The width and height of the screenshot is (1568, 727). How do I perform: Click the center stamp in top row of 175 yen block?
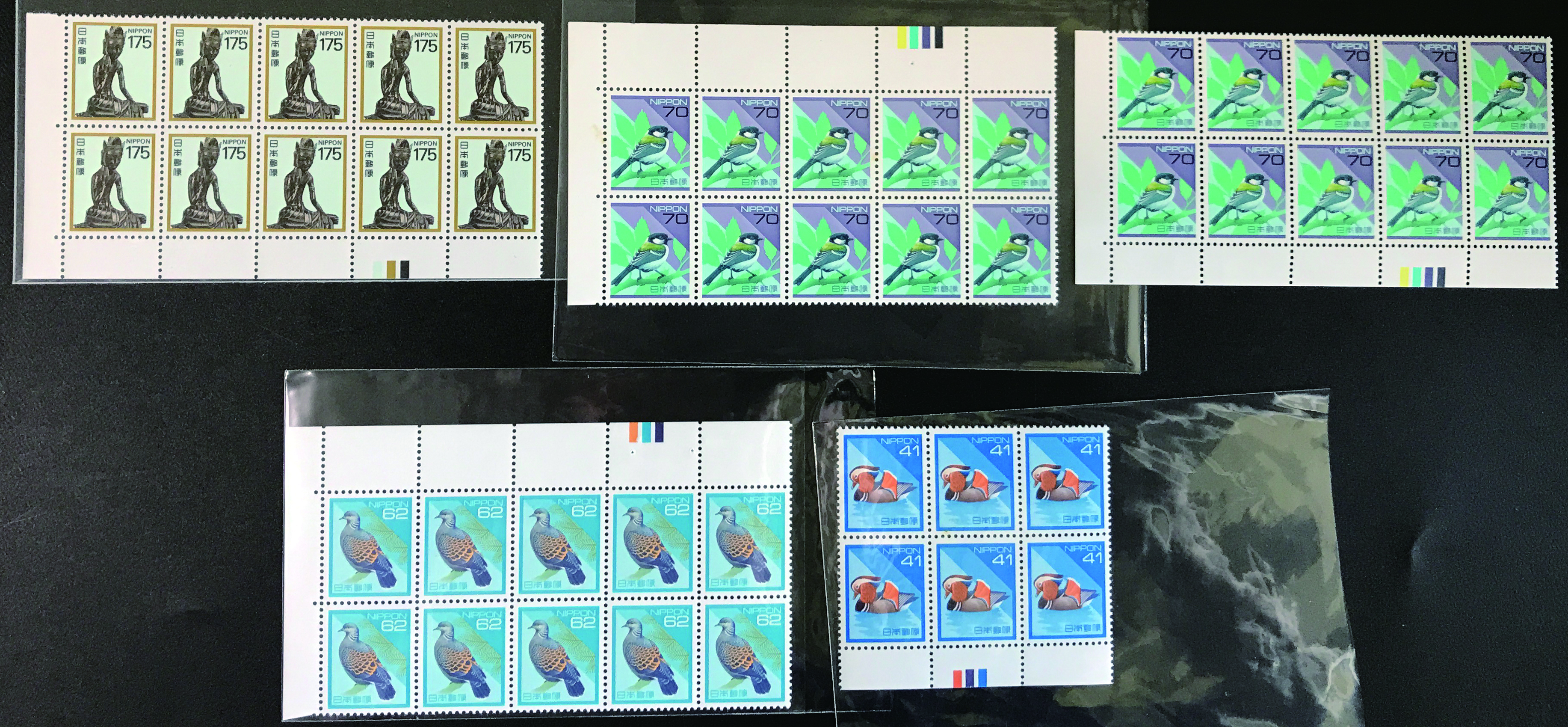point(306,73)
